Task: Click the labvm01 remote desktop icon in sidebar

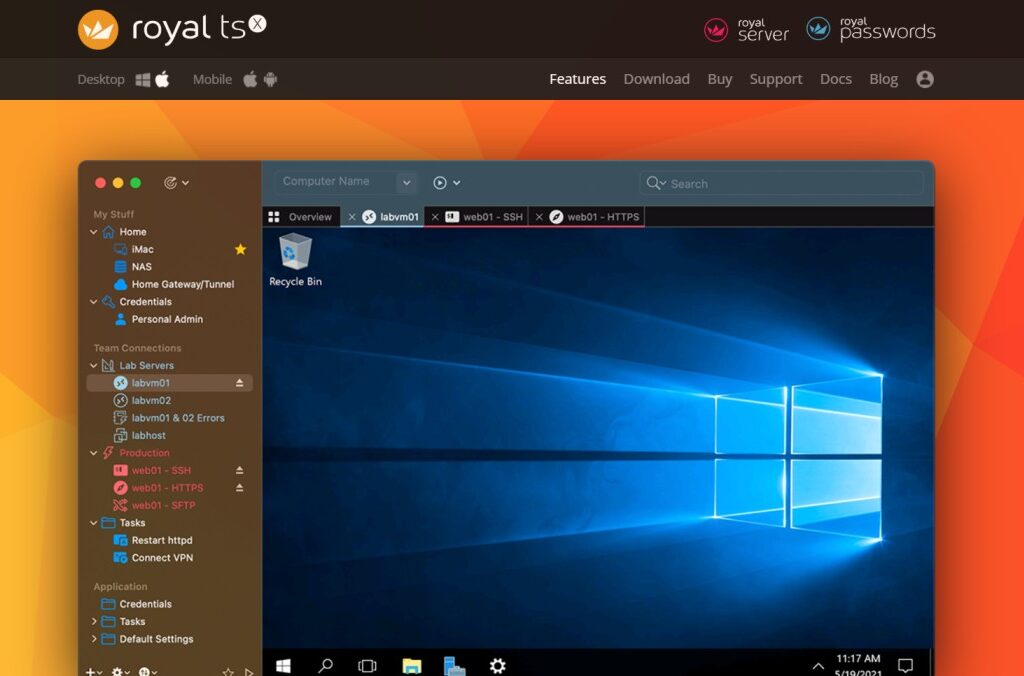Action: click(120, 383)
